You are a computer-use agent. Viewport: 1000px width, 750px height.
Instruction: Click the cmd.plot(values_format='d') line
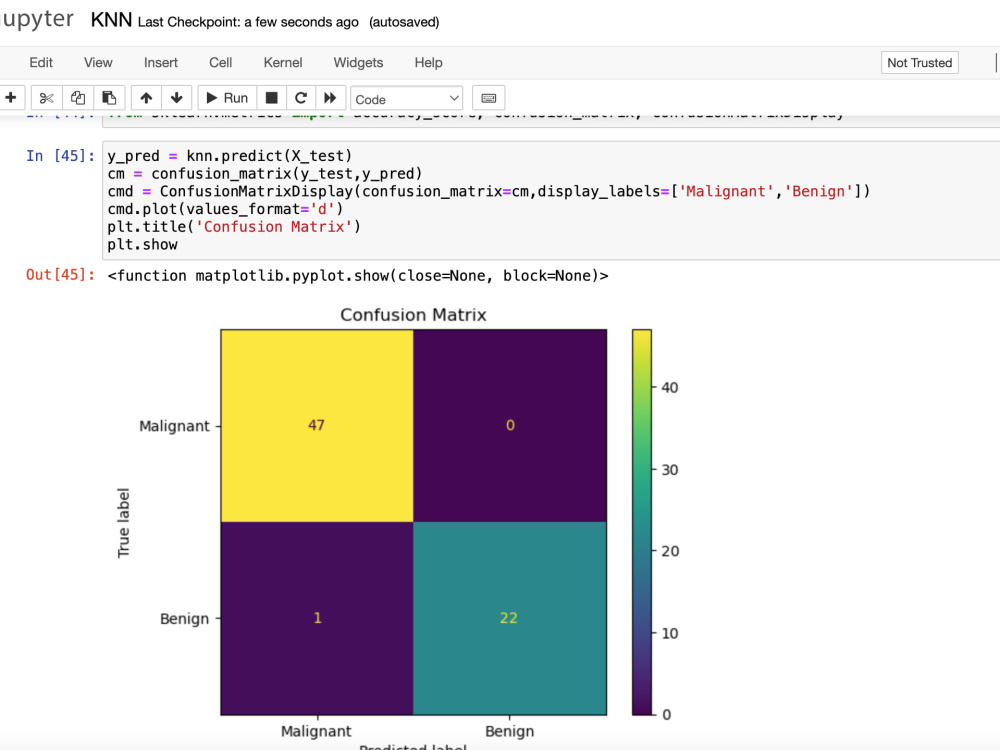pos(225,209)
